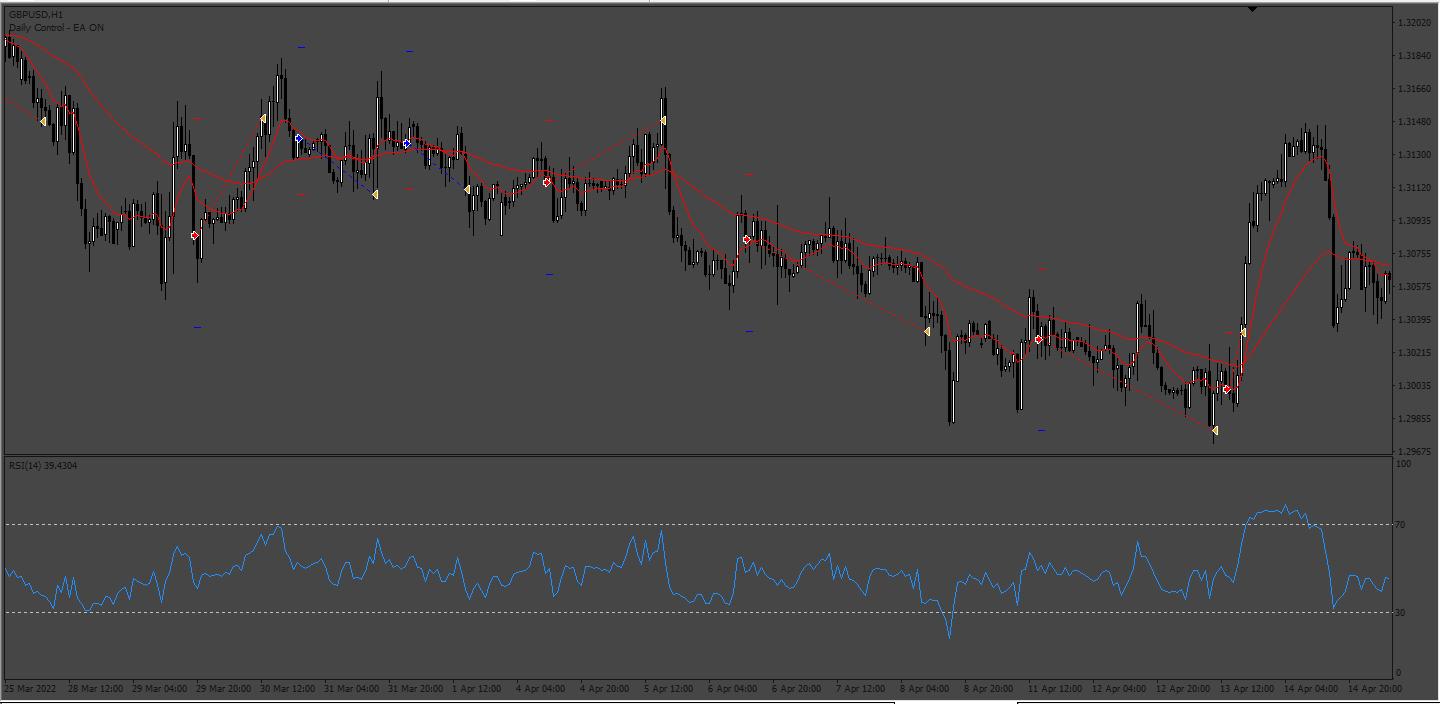This screenshot has width=1440, height=704.
Task: Click the blue dash below 4 Apr 04:00 candles
Action: (549, 274)
